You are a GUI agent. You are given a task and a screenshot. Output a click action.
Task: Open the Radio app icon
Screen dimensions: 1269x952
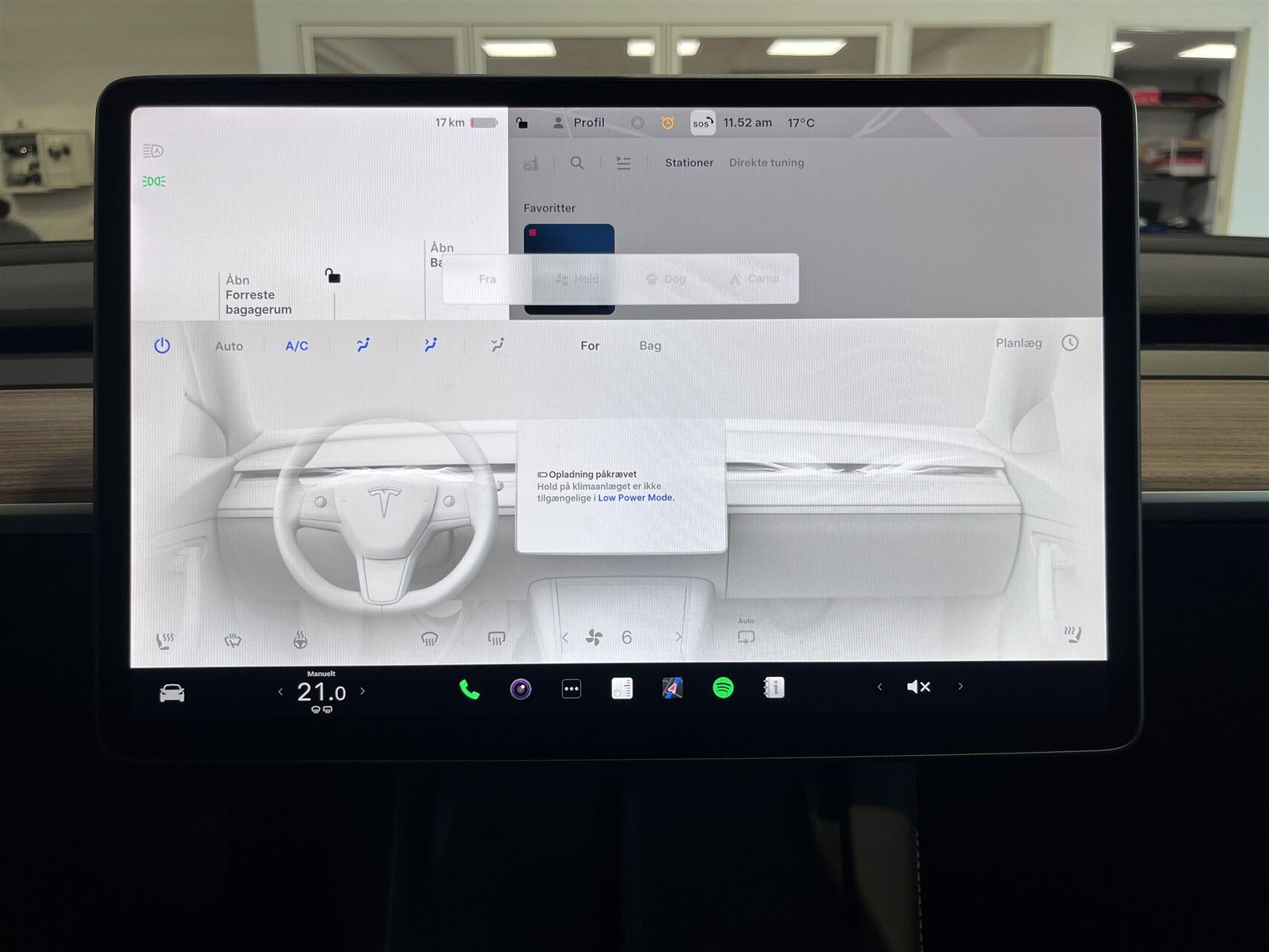click(622, 689)
